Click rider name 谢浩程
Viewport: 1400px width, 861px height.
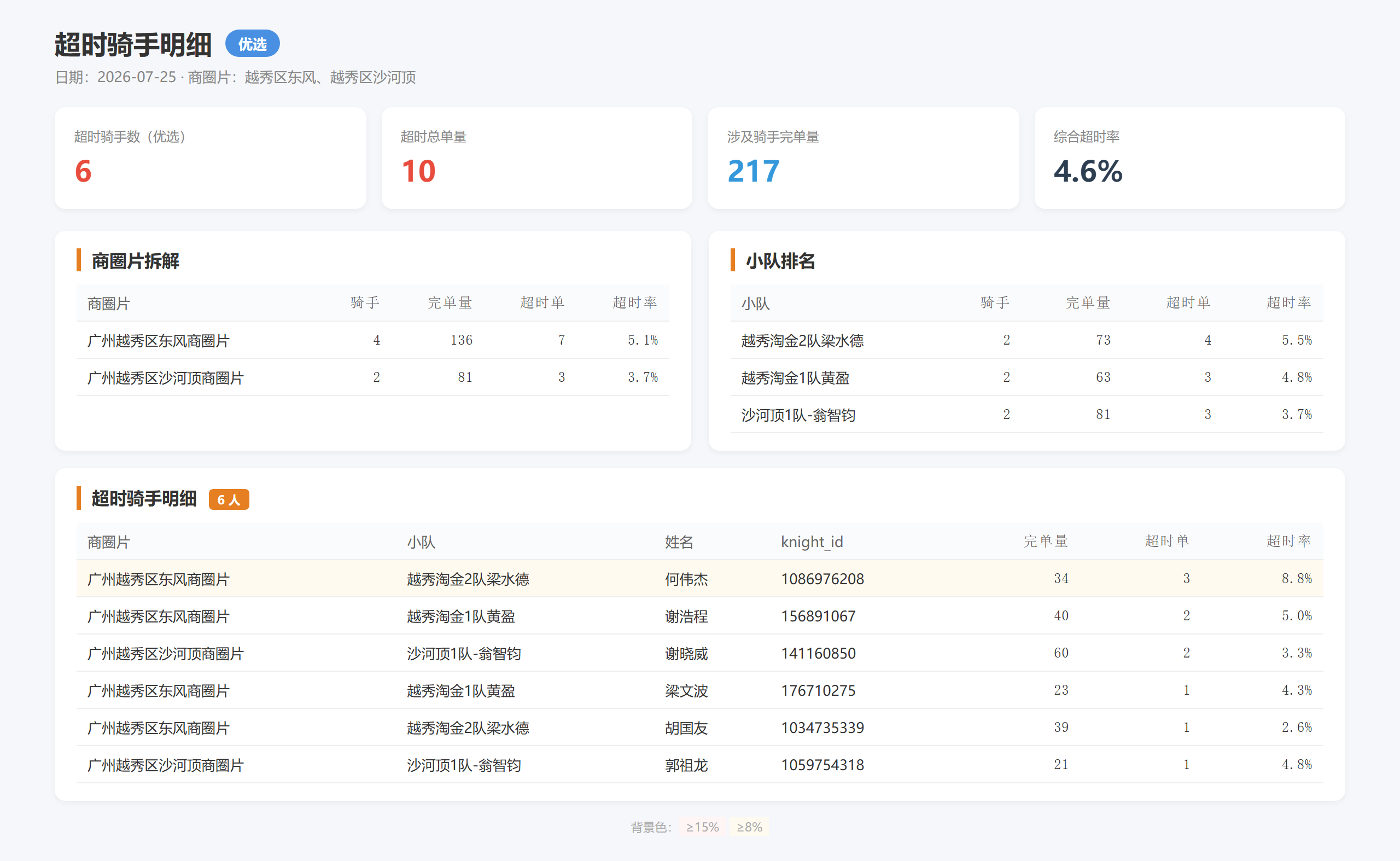click(x=687, y=616)
